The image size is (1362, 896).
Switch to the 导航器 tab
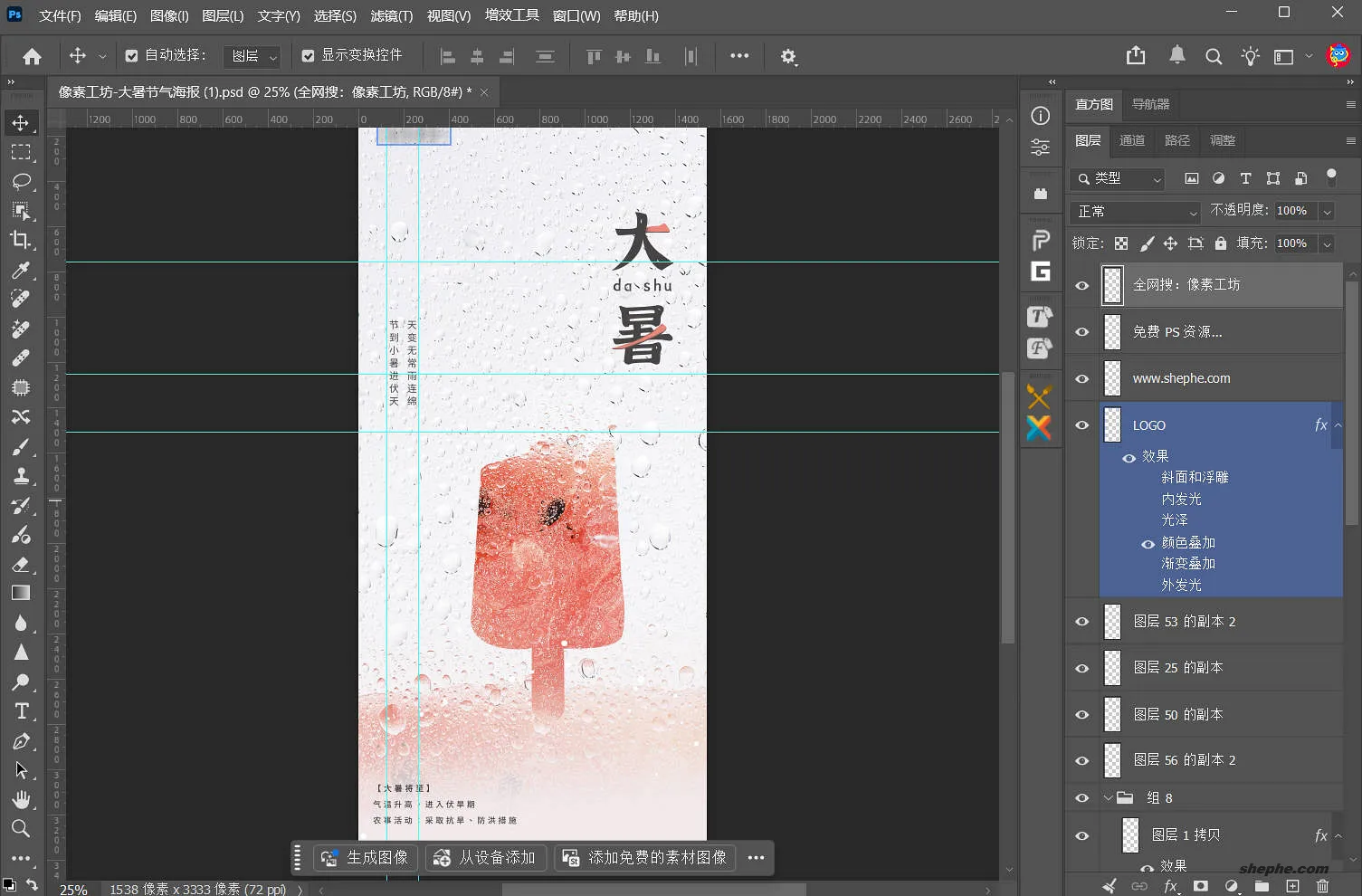point(1151,104)
